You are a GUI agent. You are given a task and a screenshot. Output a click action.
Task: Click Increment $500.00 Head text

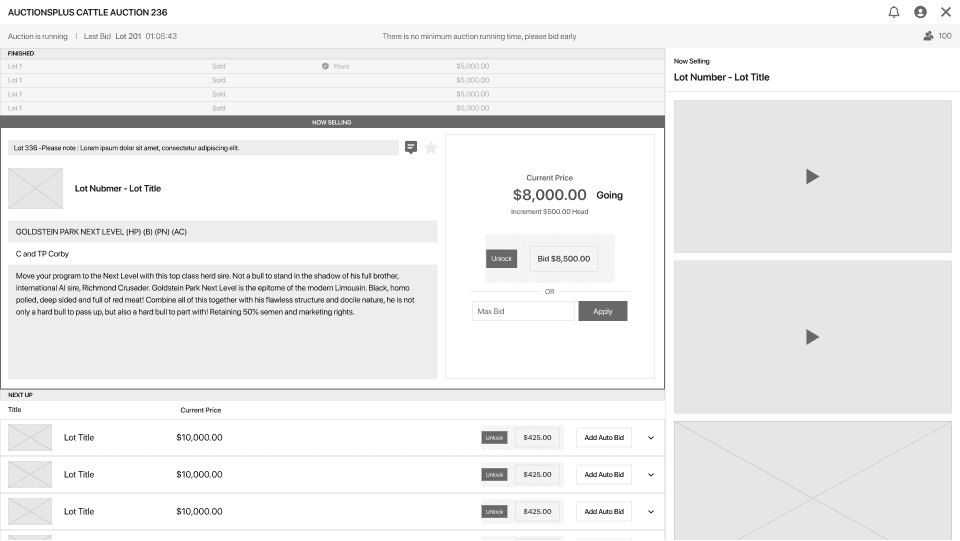point(549,212)
